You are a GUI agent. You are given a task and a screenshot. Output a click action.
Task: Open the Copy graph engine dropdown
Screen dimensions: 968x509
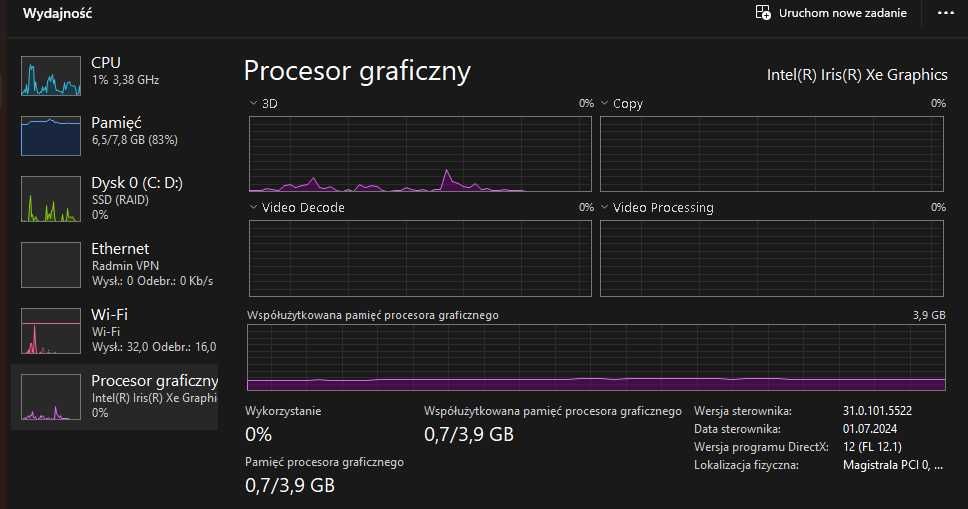click(605, 103)
